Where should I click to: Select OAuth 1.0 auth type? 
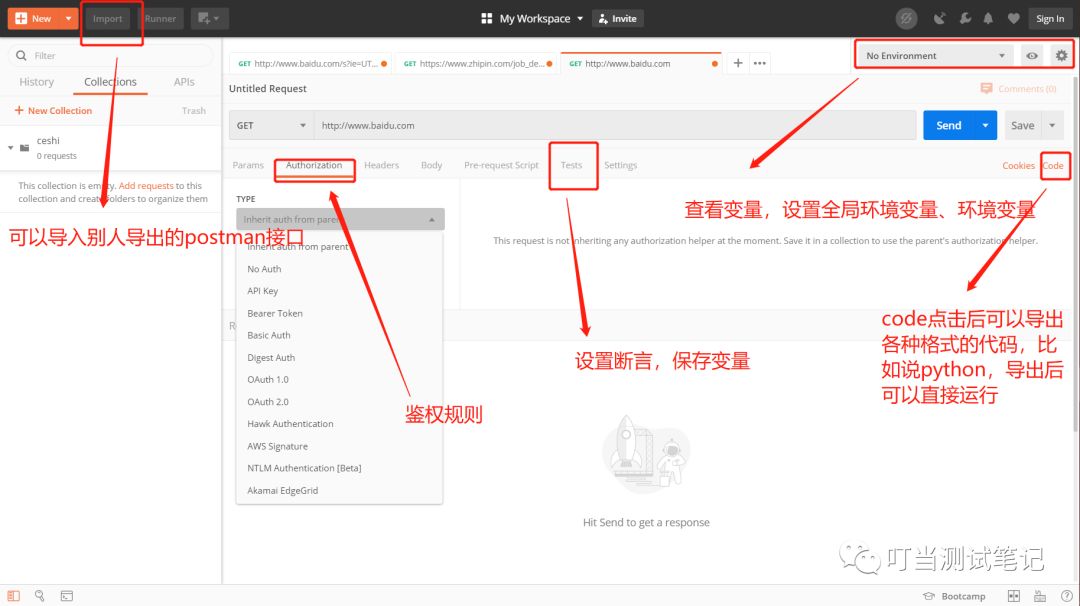268,379
